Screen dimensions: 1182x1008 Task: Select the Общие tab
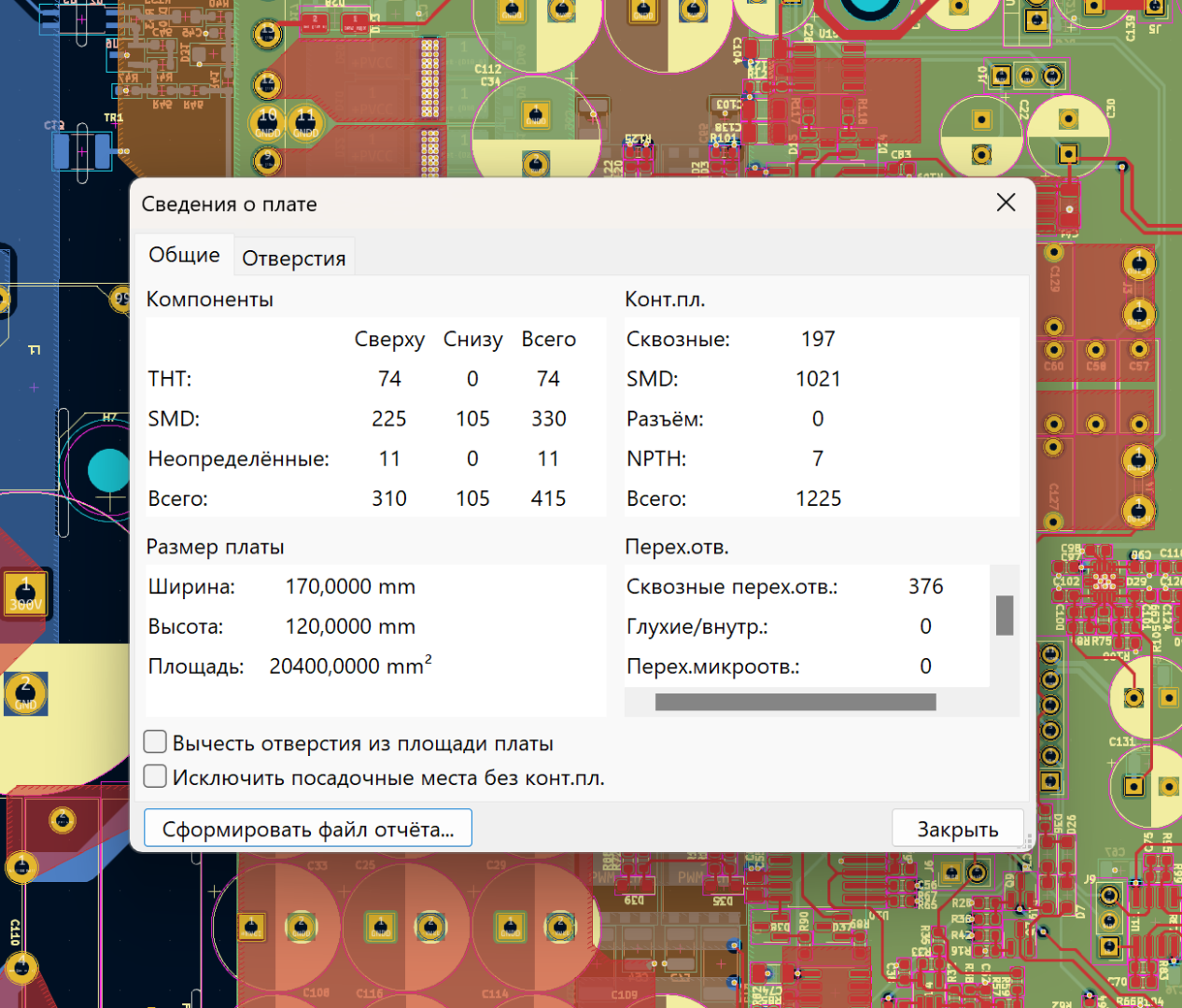point(184,255)
